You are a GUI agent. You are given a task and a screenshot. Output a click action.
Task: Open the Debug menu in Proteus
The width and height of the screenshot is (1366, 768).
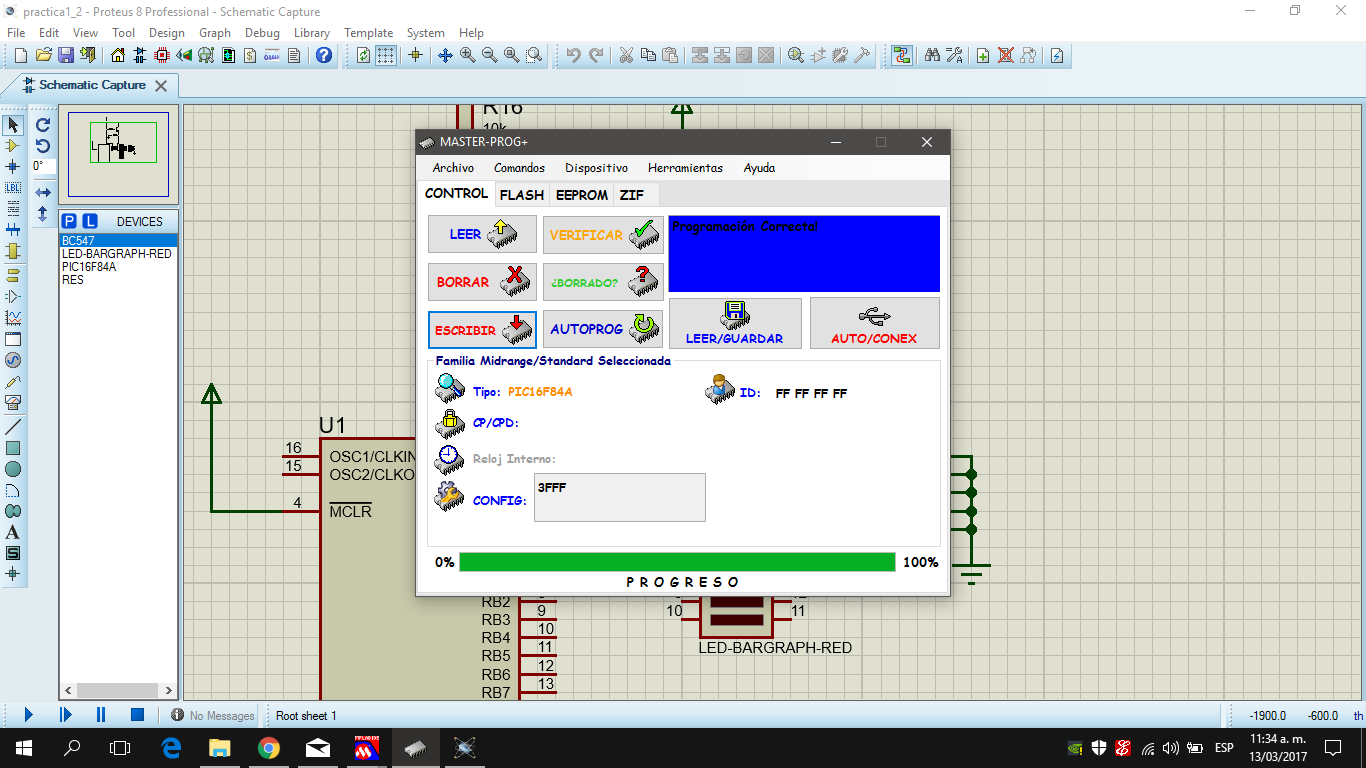coord(262,32)
